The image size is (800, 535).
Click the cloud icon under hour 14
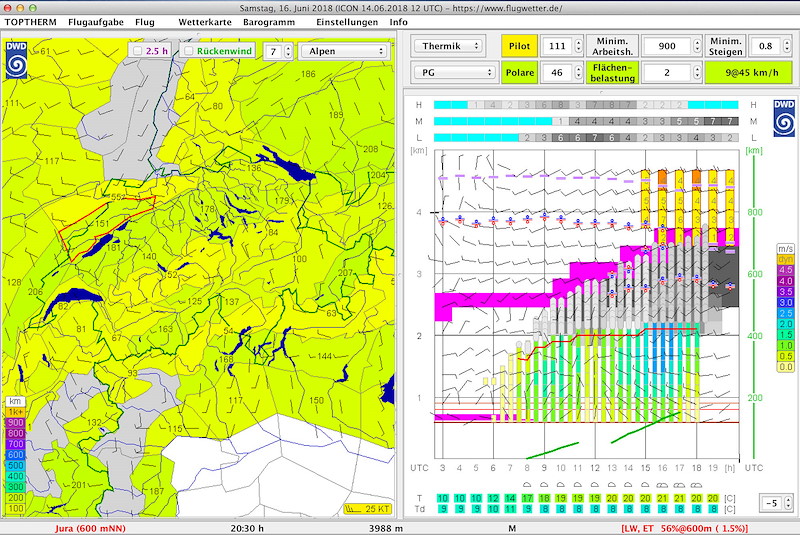629,485
